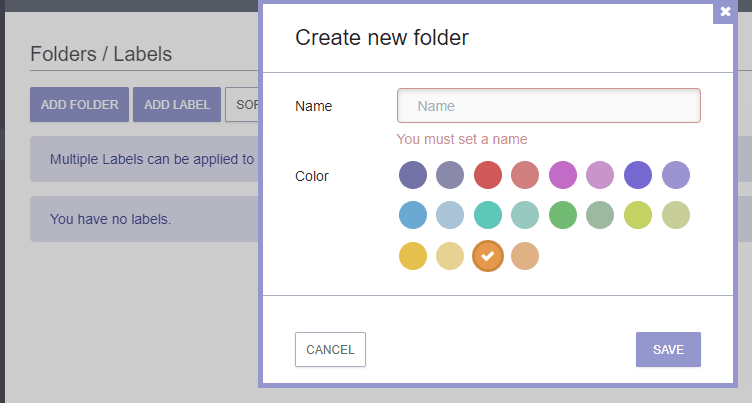The height and width of the screenshot is (403, 752).
Task: Pick the bright red folder color
Action: point(487,176)
